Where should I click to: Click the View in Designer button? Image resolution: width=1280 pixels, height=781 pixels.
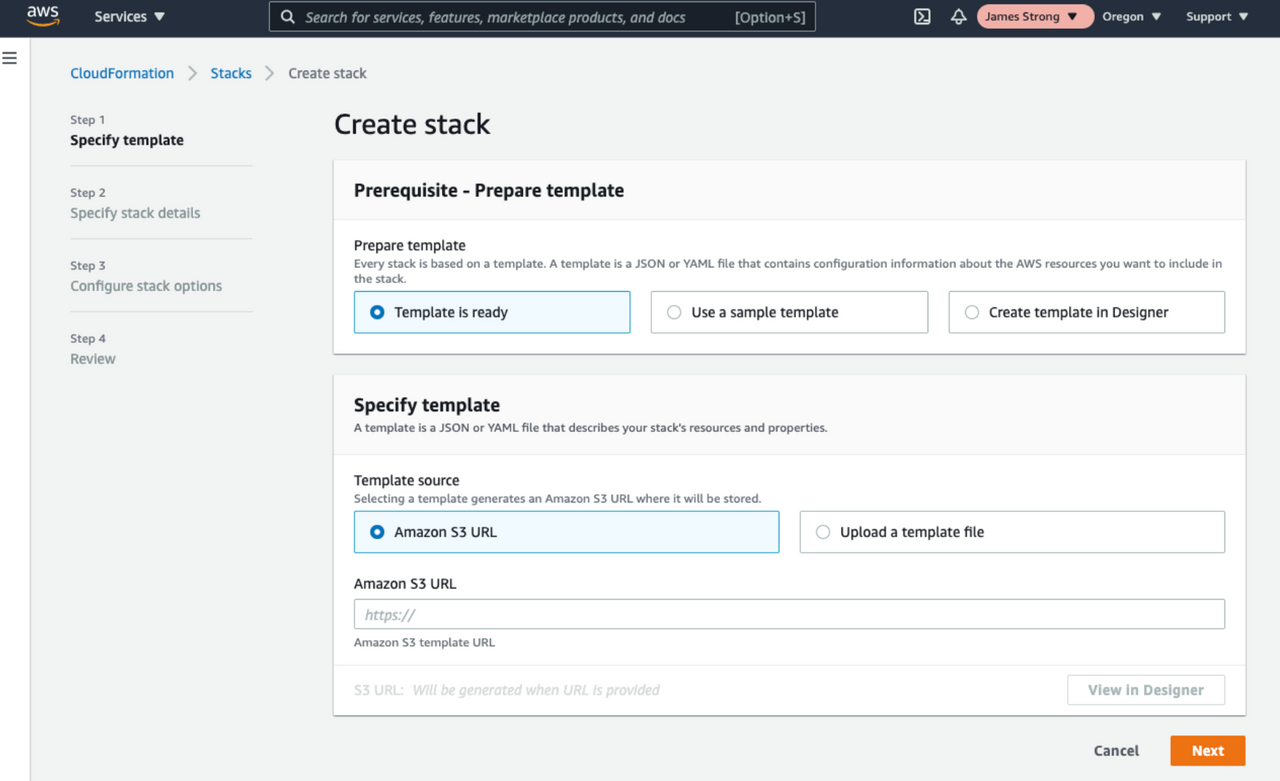(1145, 689)
